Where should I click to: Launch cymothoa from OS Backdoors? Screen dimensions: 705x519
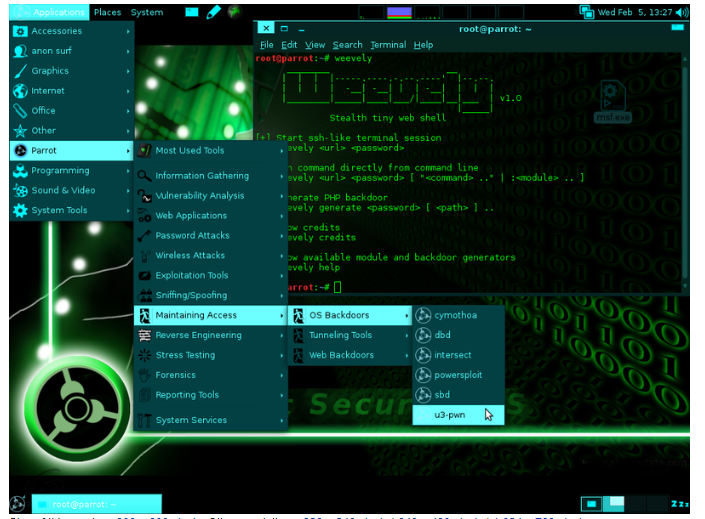pyautogui.click(x=458, y=315)
